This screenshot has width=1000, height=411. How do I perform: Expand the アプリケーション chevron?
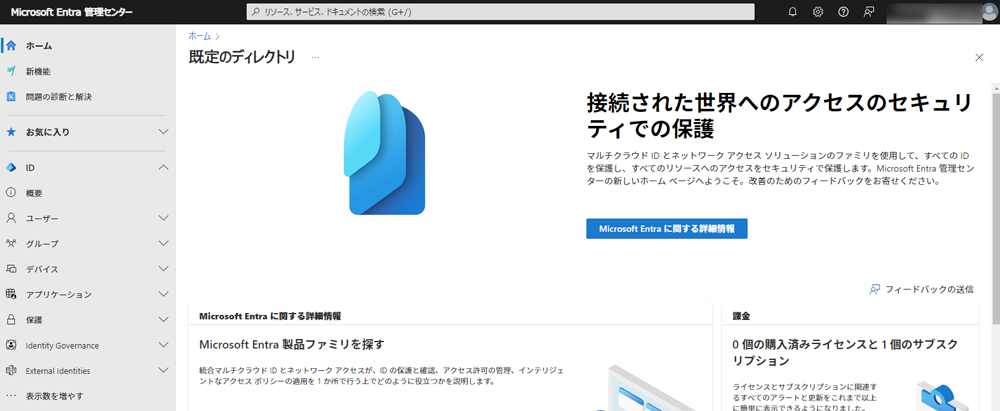(163, 294)
